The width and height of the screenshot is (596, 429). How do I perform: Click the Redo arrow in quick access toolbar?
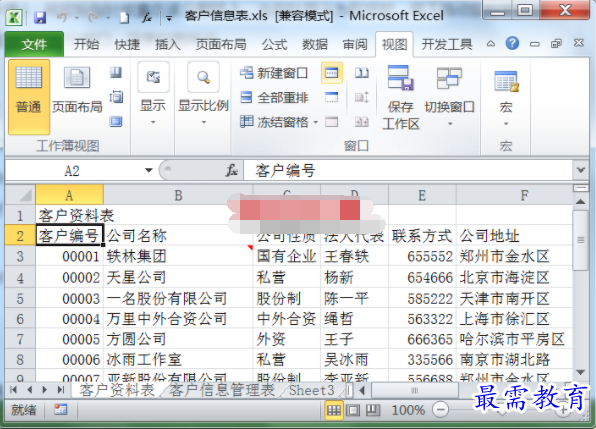(x=93, y=17)
